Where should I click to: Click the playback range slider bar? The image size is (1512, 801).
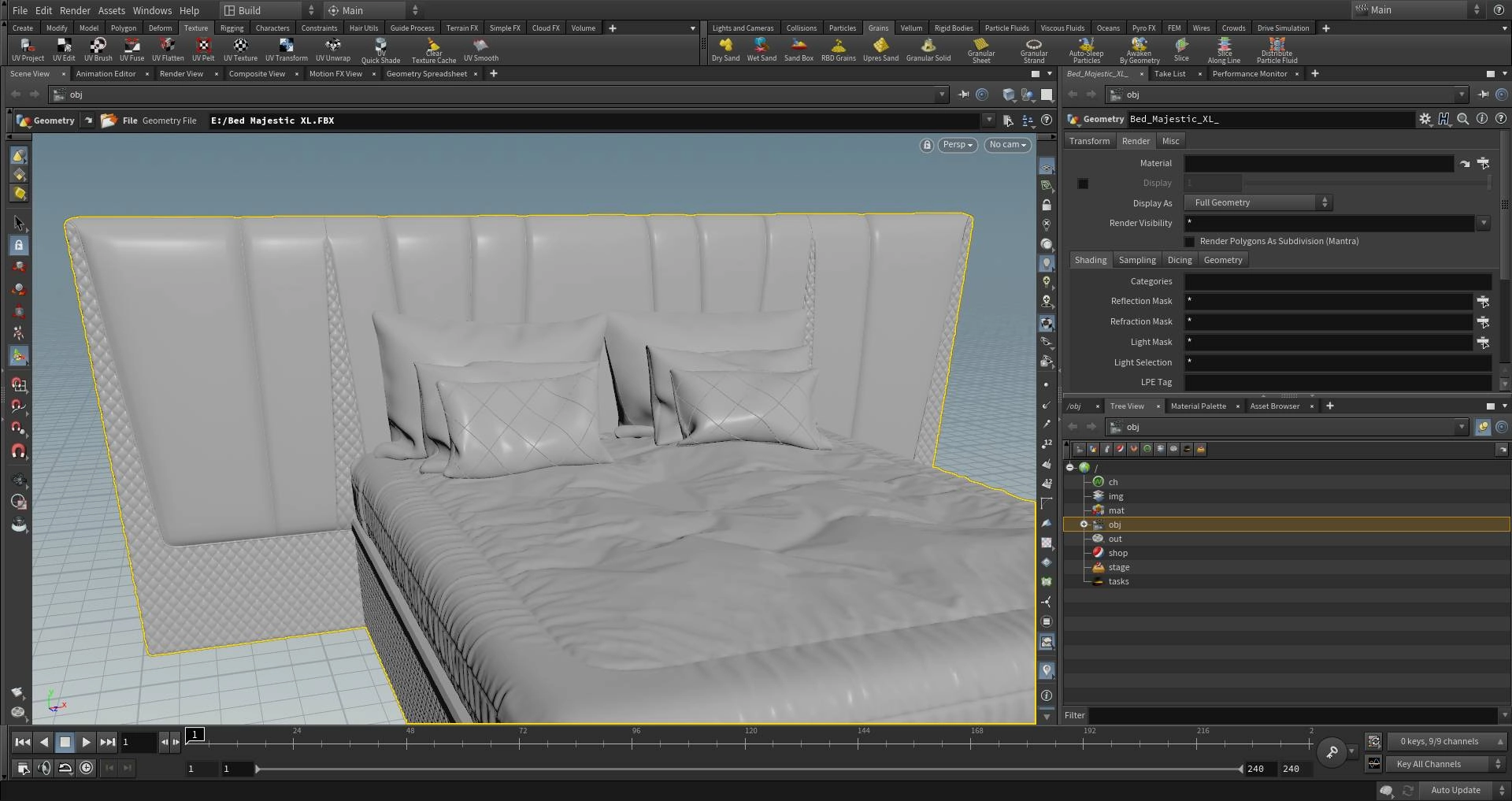[749, 769]
